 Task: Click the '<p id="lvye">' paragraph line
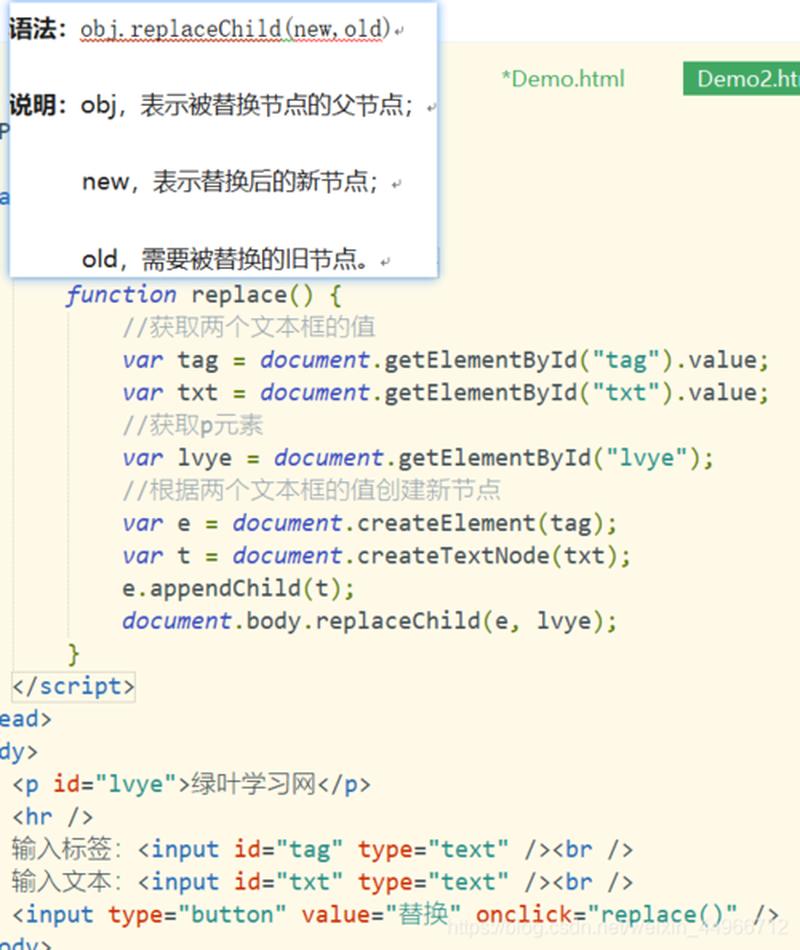pyautogui.click(x=191, y=785)
